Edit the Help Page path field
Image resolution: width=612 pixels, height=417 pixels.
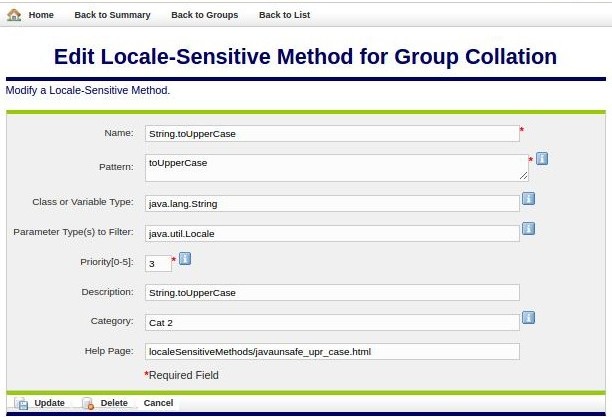[331, 351]
